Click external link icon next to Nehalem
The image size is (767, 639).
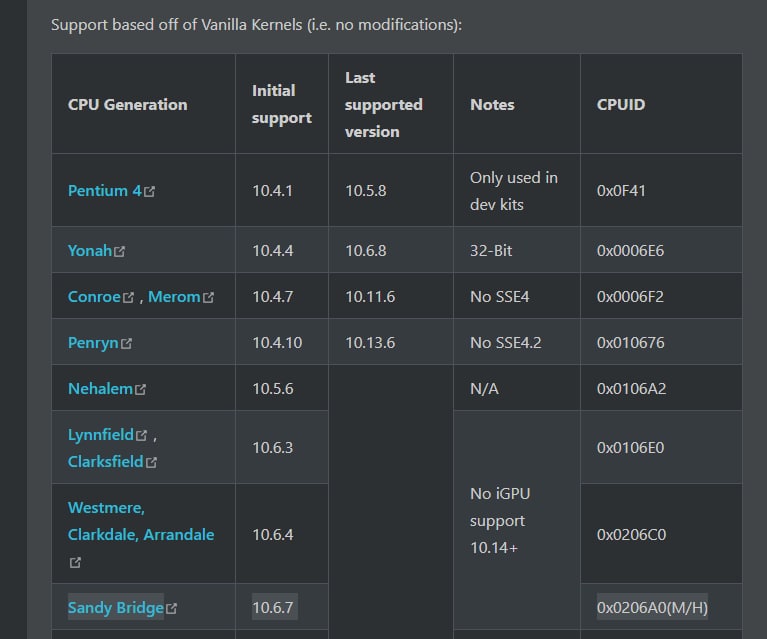(x=140, y=390)
